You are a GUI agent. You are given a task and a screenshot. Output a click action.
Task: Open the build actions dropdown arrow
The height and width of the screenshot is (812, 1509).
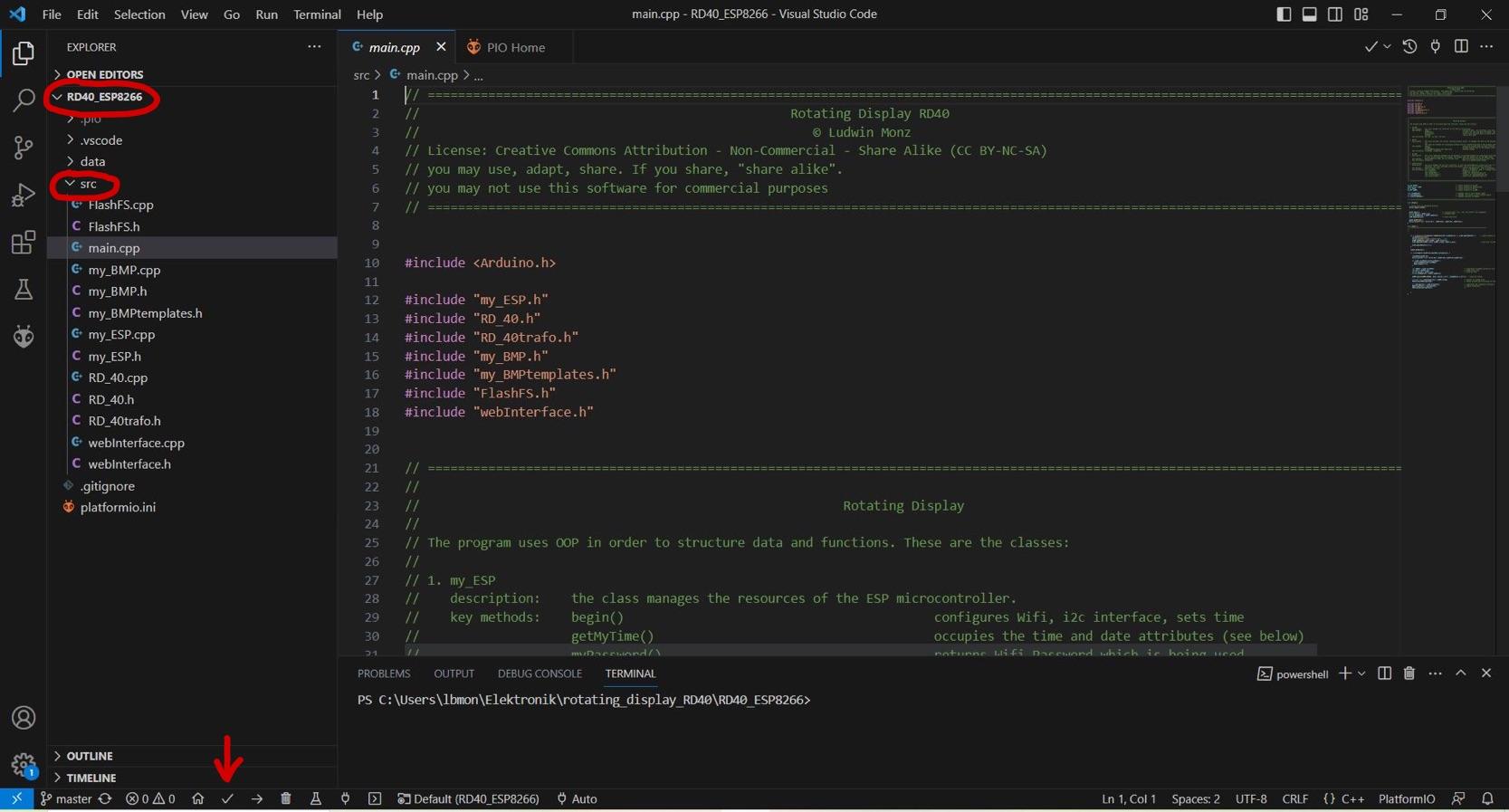tap(1387, 47)
